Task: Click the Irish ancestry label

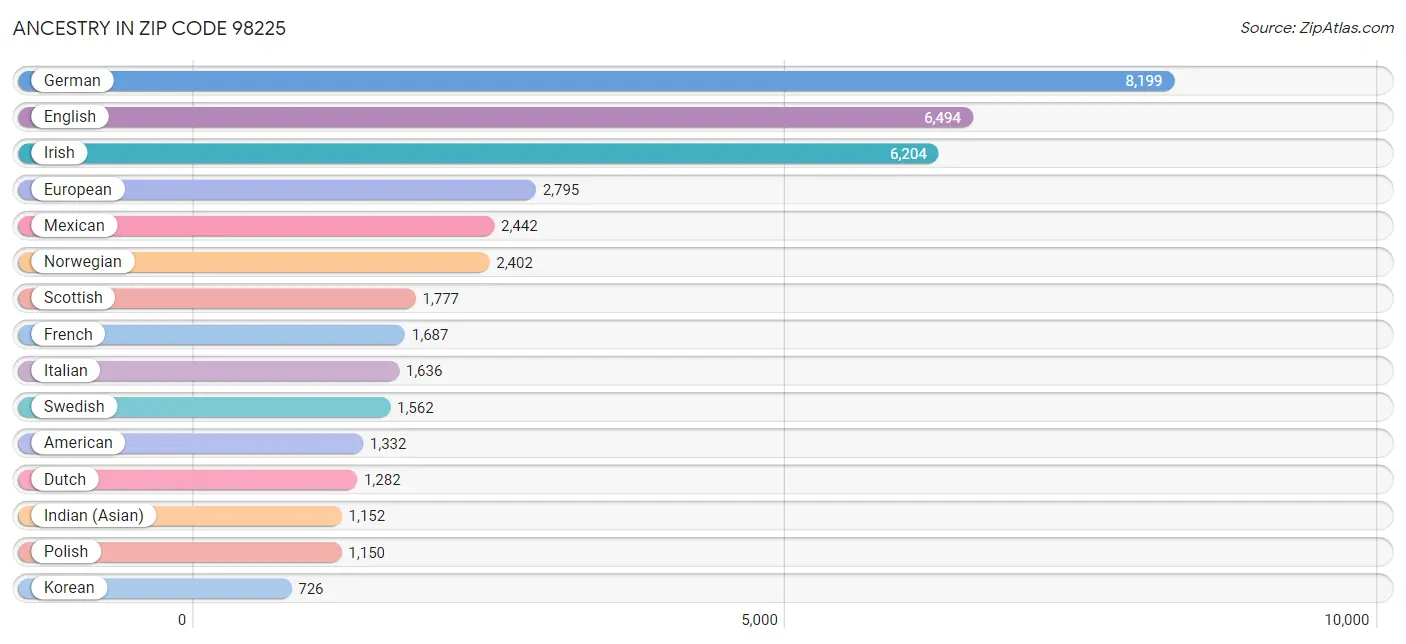Action: 59,153
